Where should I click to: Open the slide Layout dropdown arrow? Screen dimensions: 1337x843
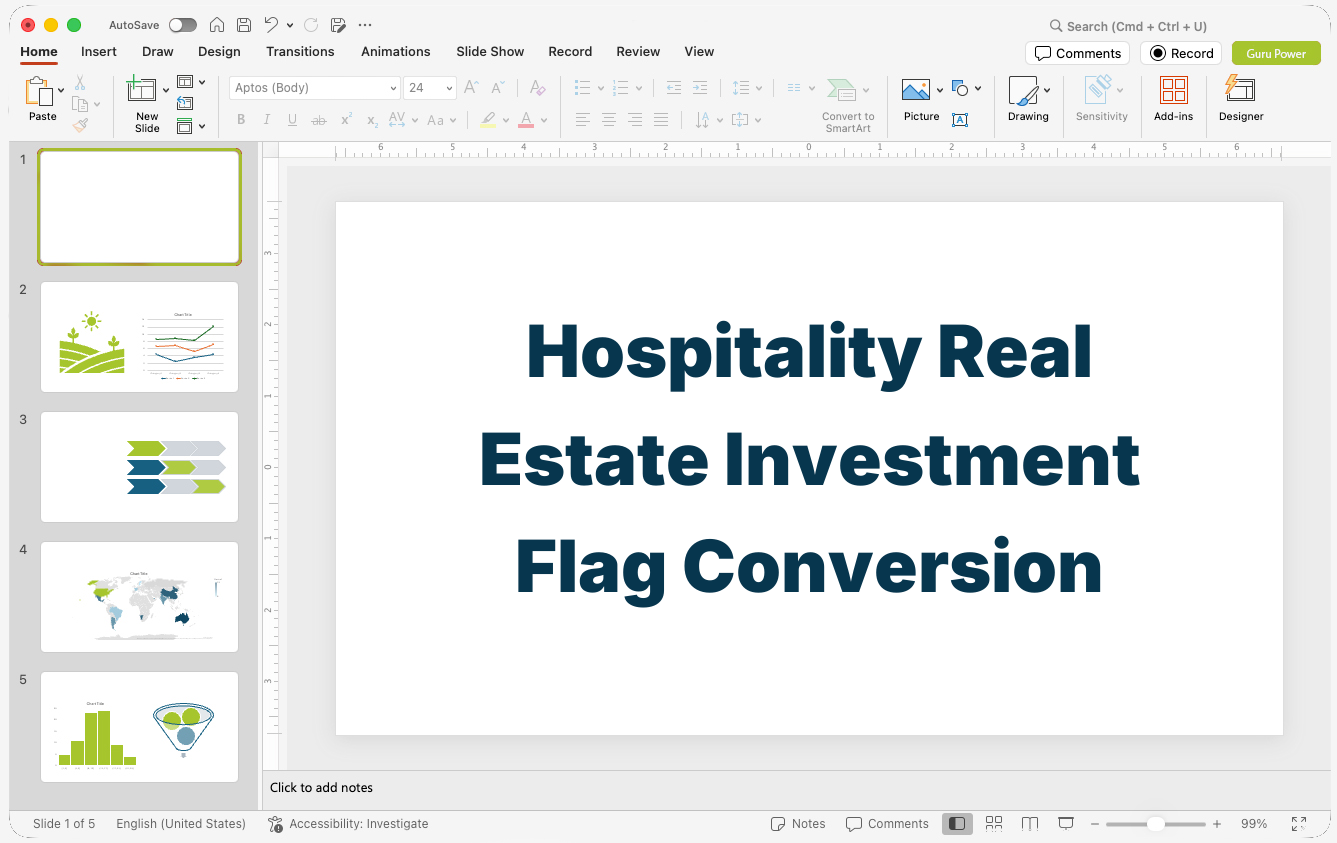click(202, 83)
